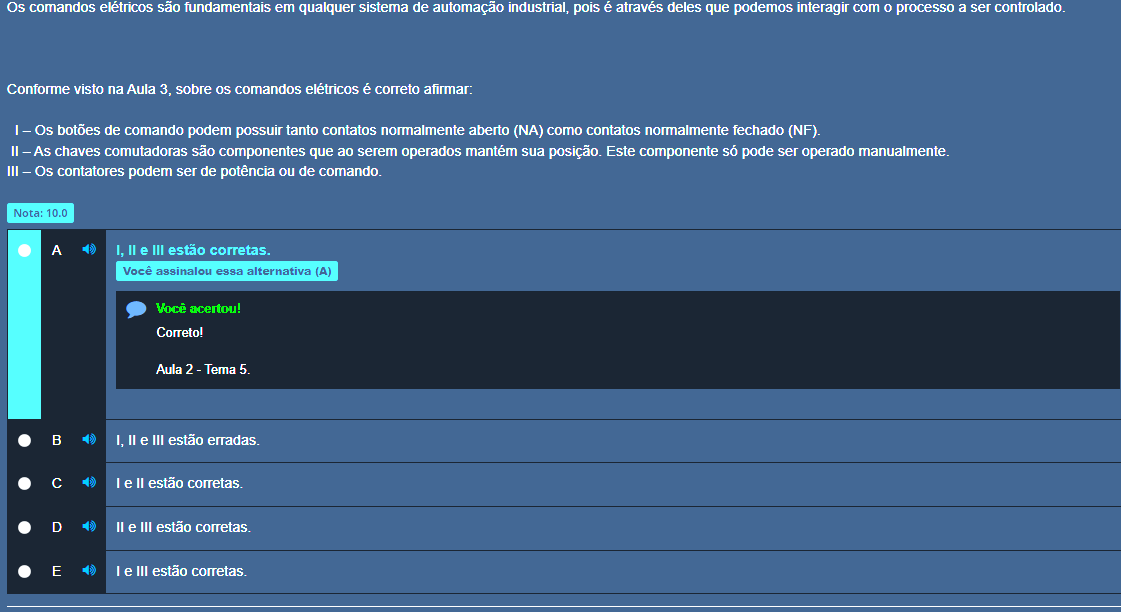1121x612 pixels.
Task: Play audio for alternative A
Action: tap(89, 250)
